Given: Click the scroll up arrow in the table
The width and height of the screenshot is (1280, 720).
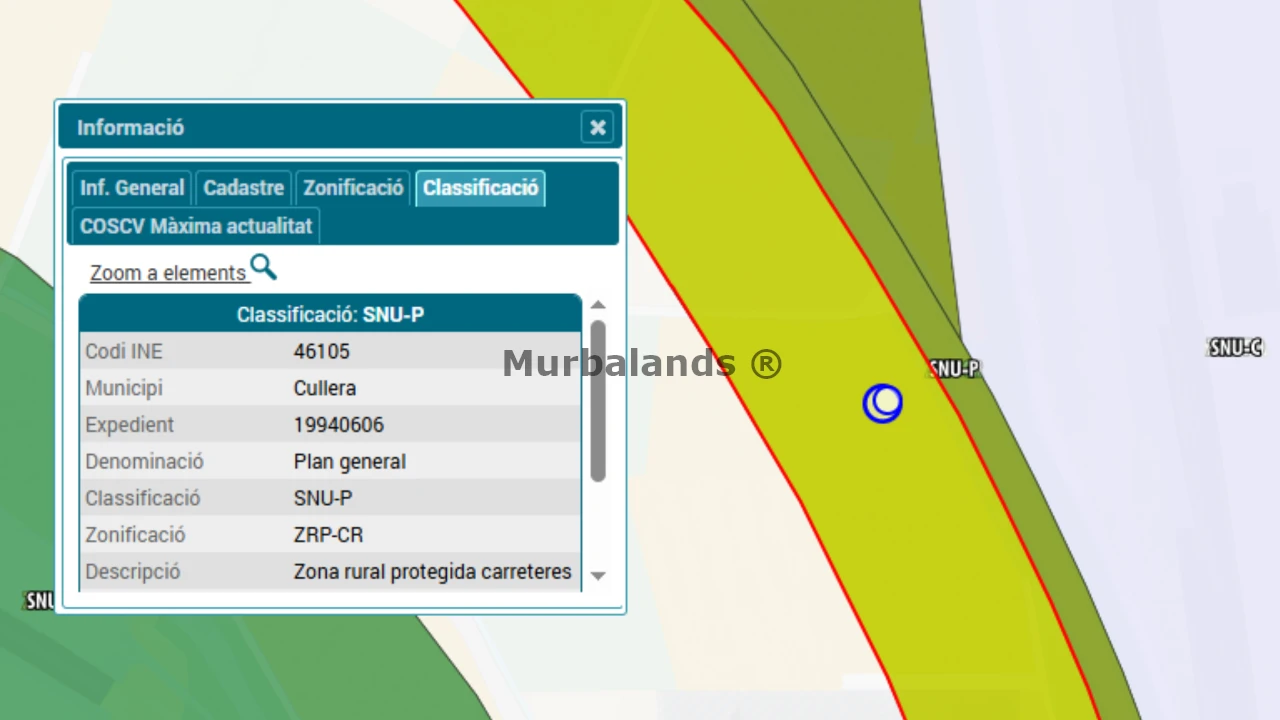Looking at the screenshot, I should 598,305.
